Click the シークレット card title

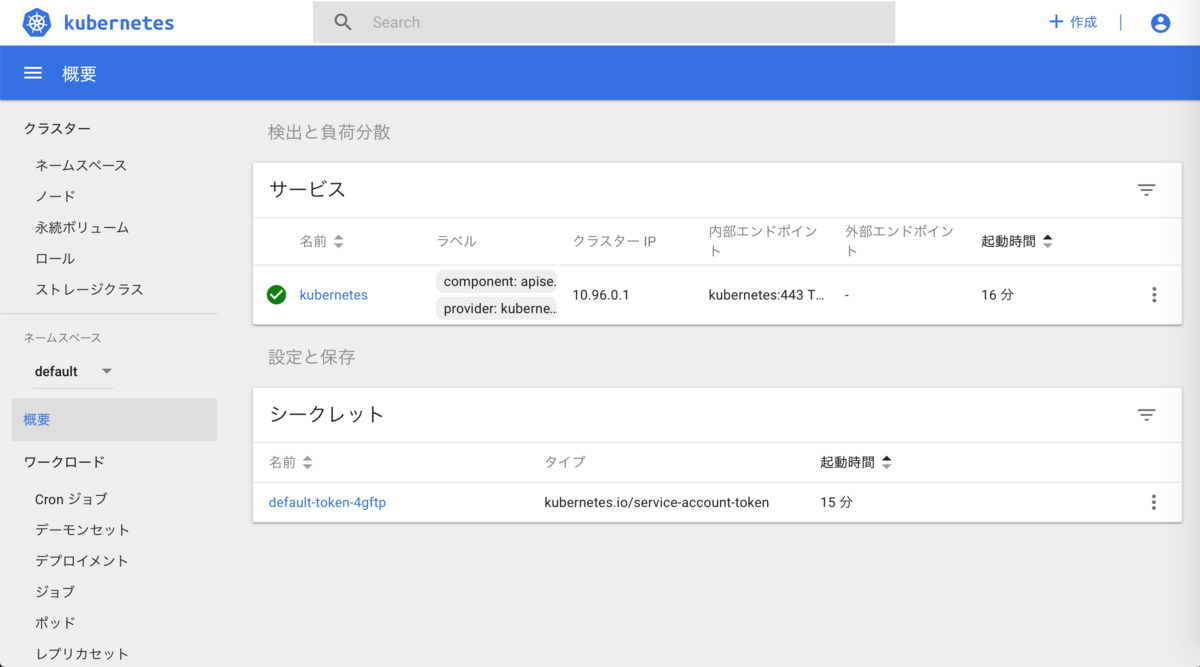click(327, 414)
